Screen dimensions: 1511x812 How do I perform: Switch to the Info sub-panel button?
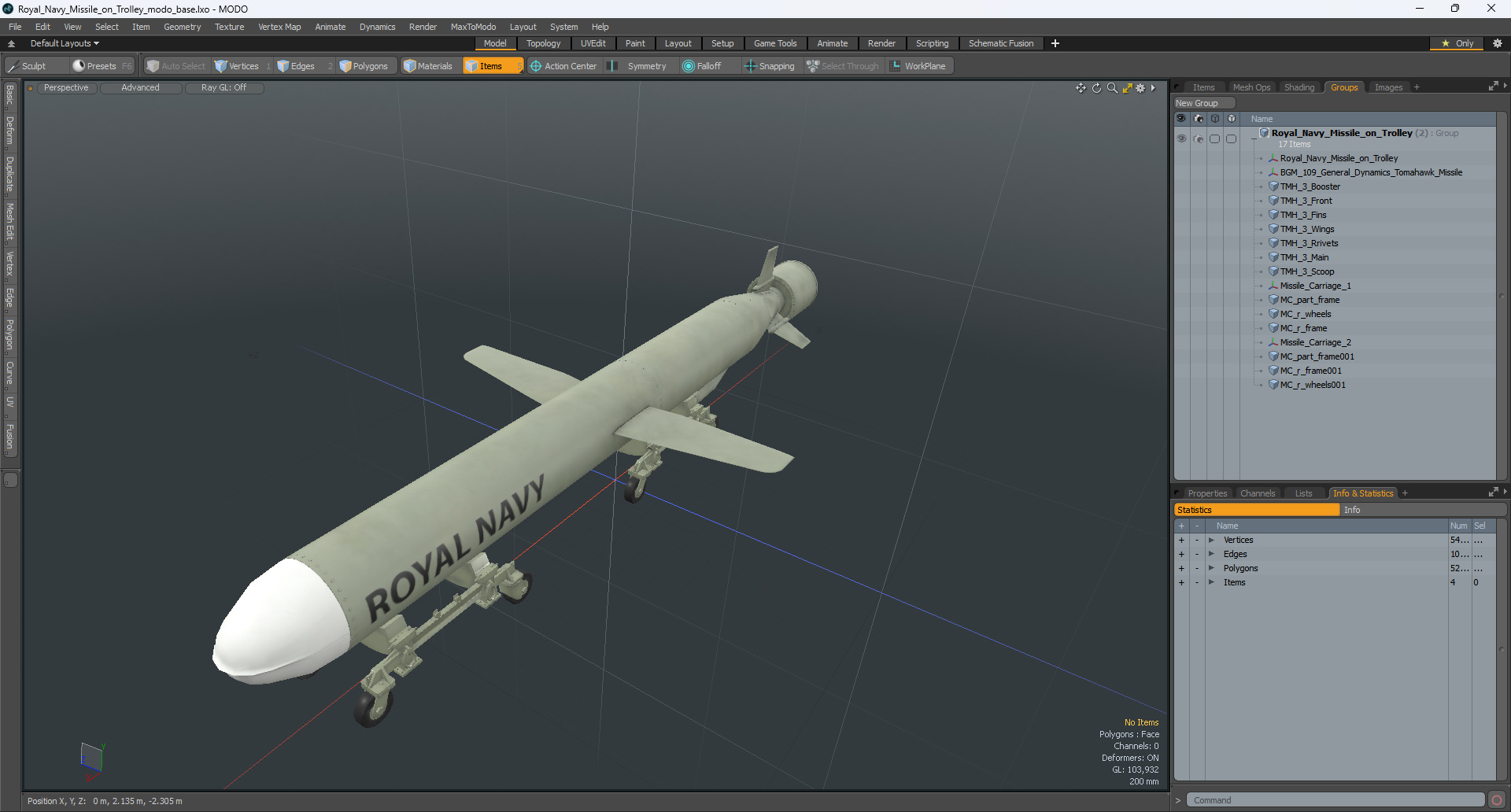pyautogui.click(x=1423, y=510)
